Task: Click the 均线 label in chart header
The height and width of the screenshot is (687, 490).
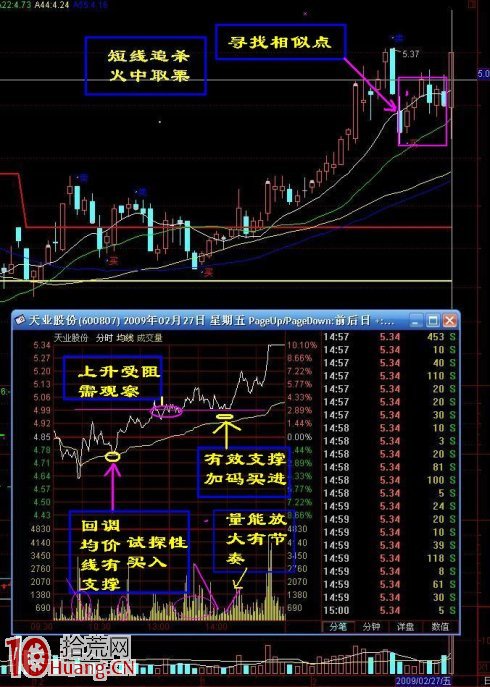Action: coord(125,338)
